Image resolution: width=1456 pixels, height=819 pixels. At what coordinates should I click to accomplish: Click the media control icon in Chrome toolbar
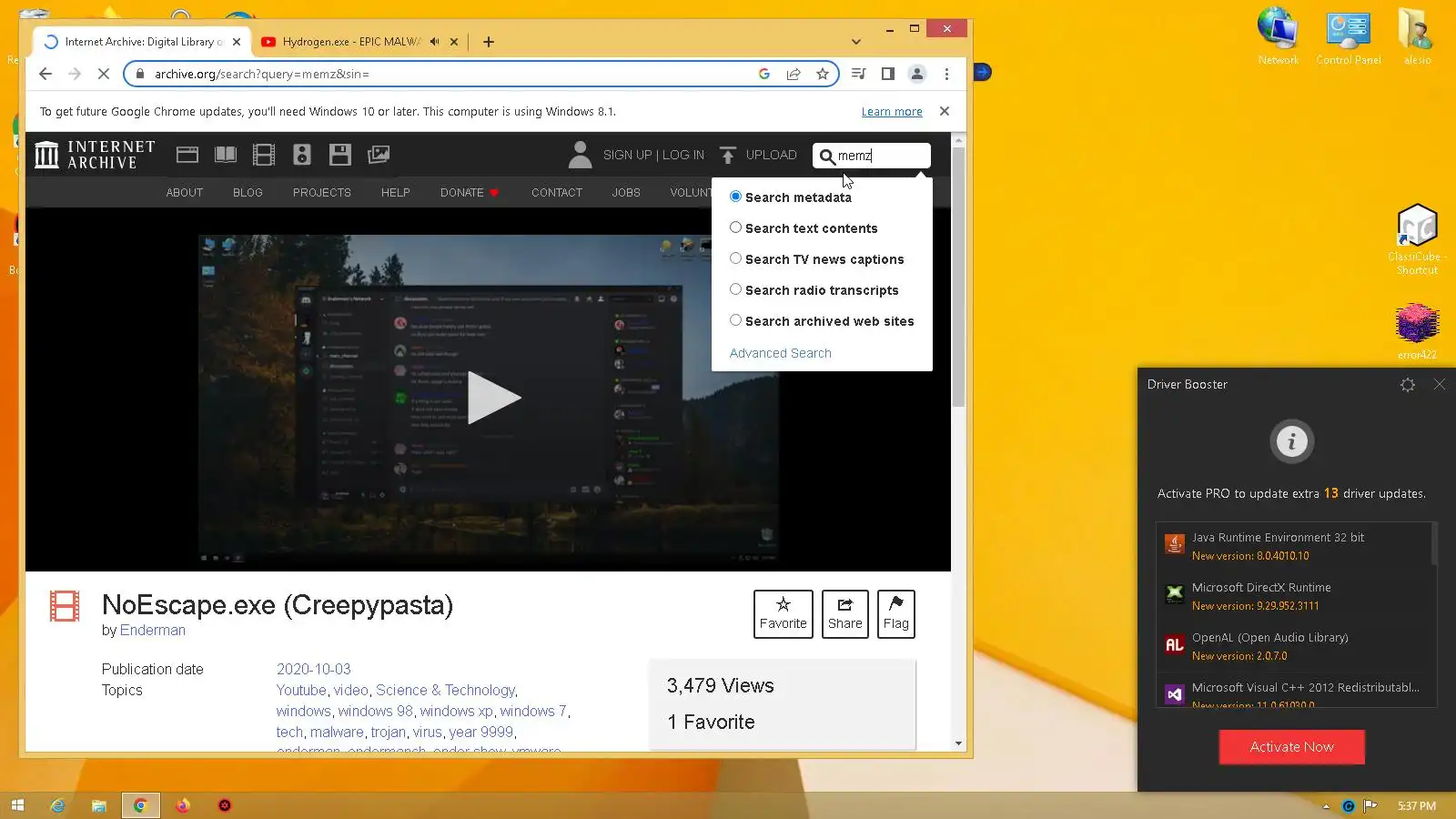858,74
